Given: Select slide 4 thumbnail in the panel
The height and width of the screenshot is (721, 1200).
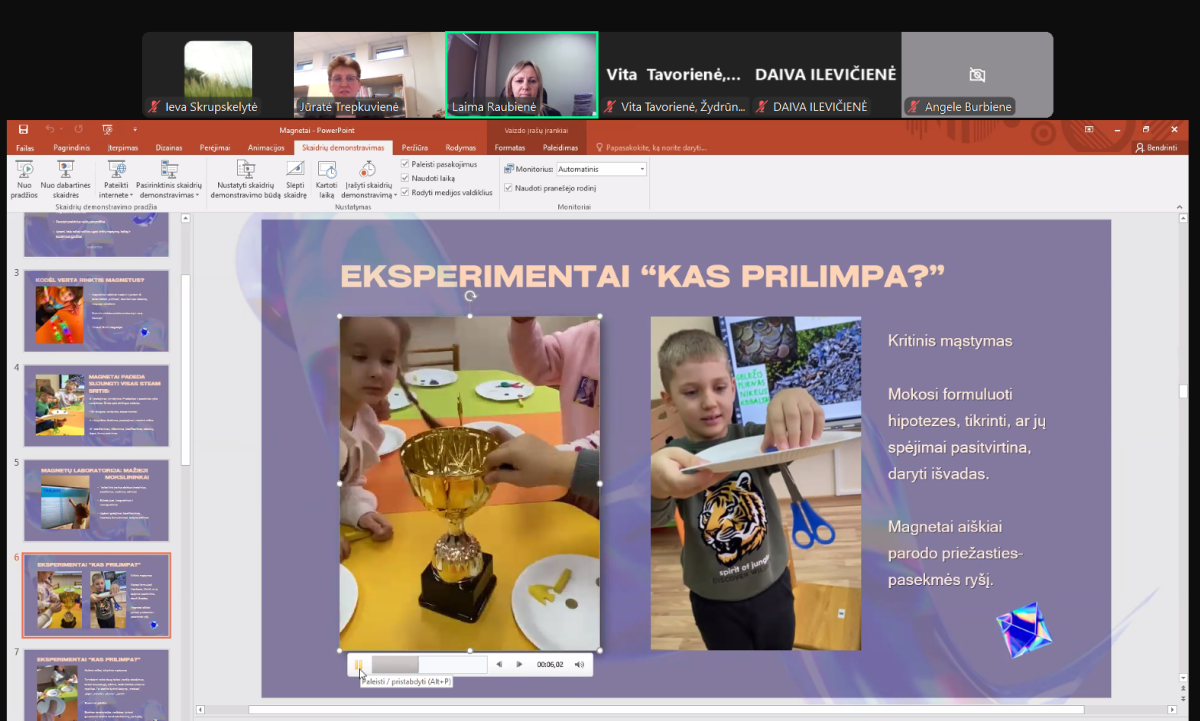Looking at the screenshot, I should pos(96,405).
